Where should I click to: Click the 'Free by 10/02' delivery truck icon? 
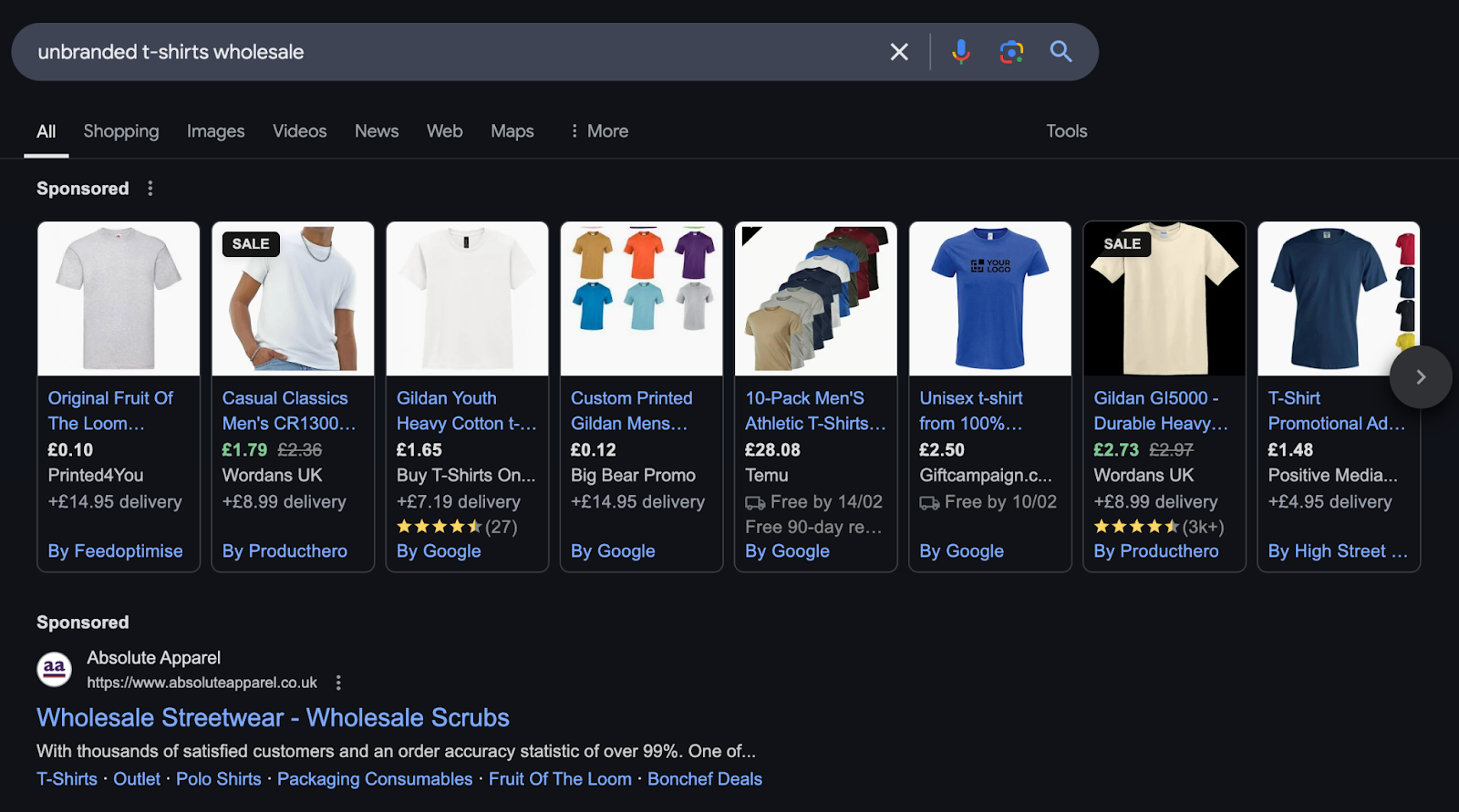click(929, 503)
